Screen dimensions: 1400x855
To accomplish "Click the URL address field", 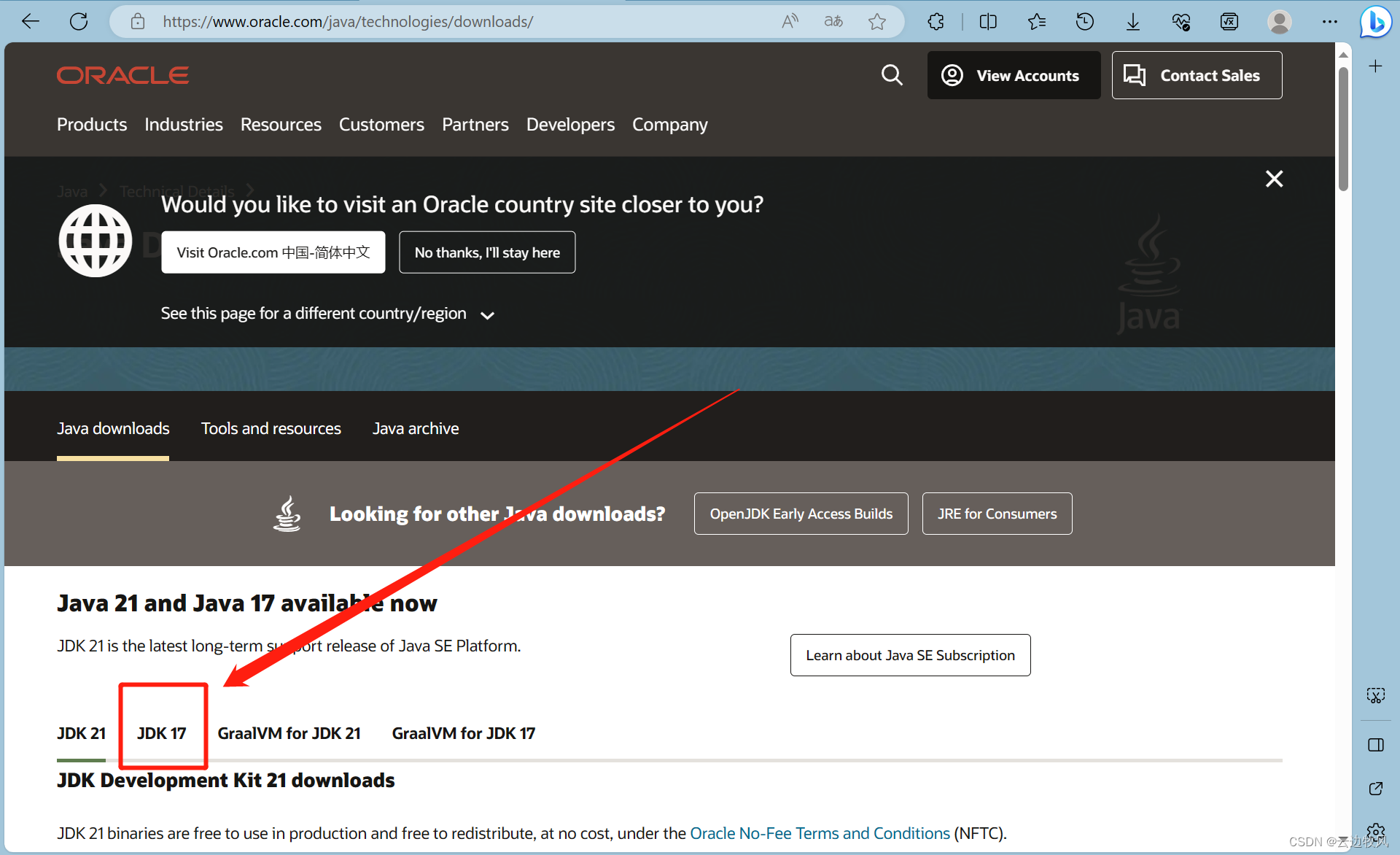I will click(x=437, y=21).
